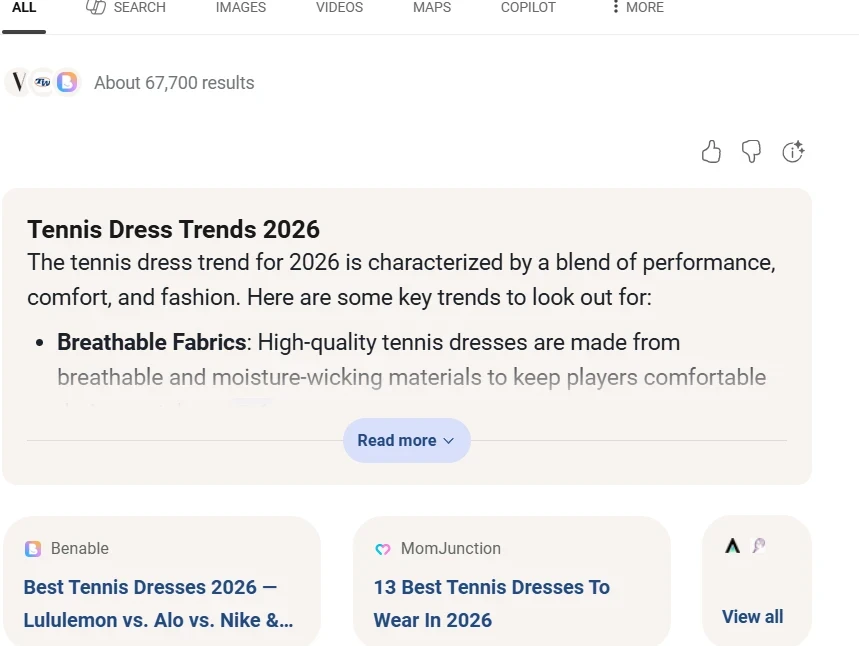Click the black 'A' icon in View all card
859x646 pixels.
[732, 546]
